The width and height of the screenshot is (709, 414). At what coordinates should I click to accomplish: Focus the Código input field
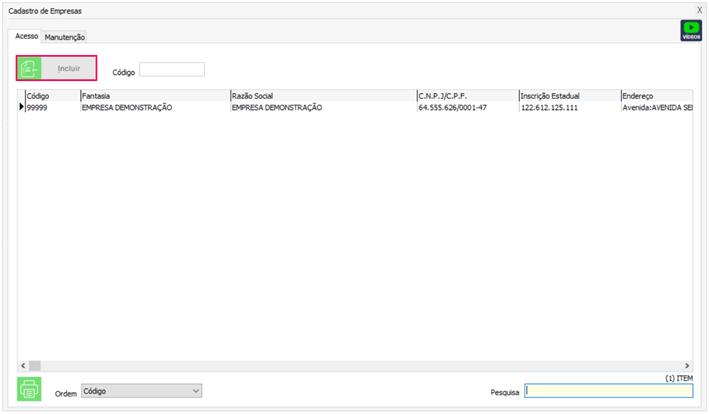pyautogui.click(x=172, y=70)
